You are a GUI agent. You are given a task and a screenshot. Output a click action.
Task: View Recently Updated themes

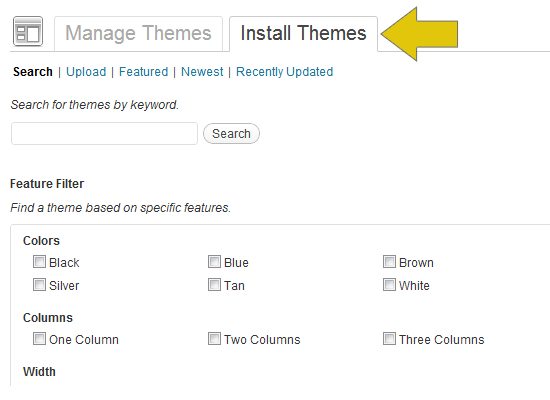pos(284,72)
